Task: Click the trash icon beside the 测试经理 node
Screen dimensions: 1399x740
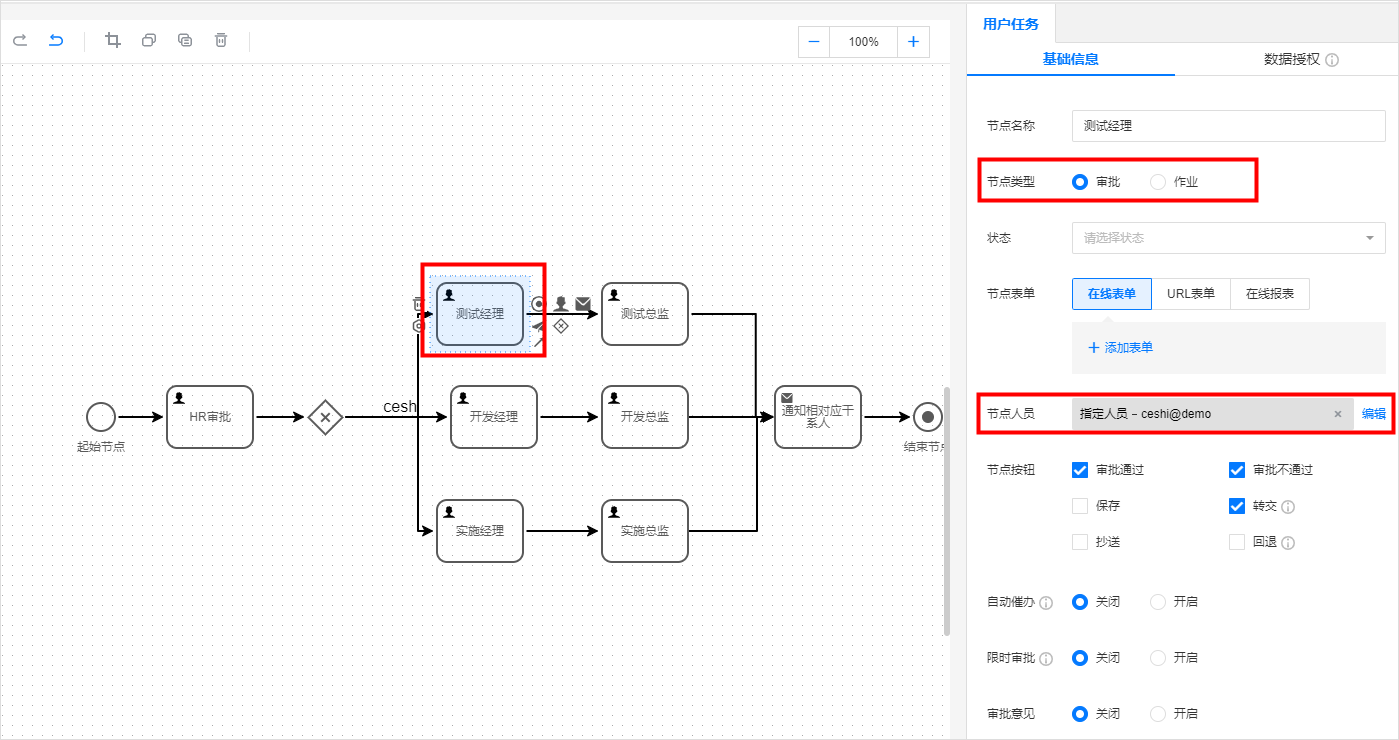Action: 418,303
